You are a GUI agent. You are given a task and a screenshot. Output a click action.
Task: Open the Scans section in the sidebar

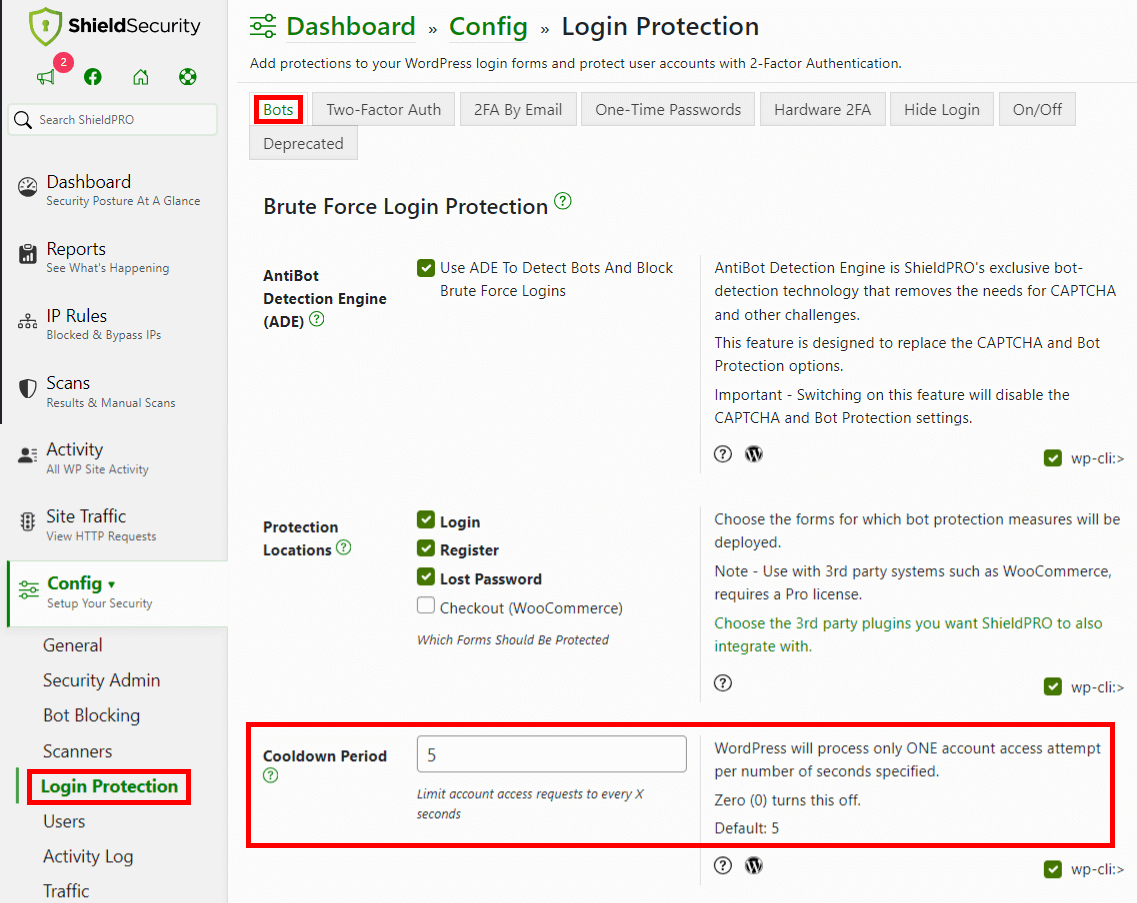point(68,382)
